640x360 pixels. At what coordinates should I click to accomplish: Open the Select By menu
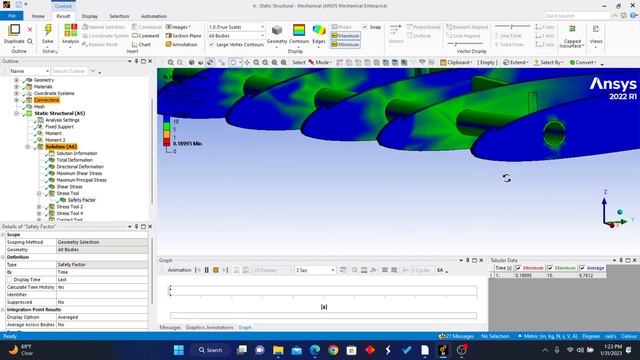[549, 62]
